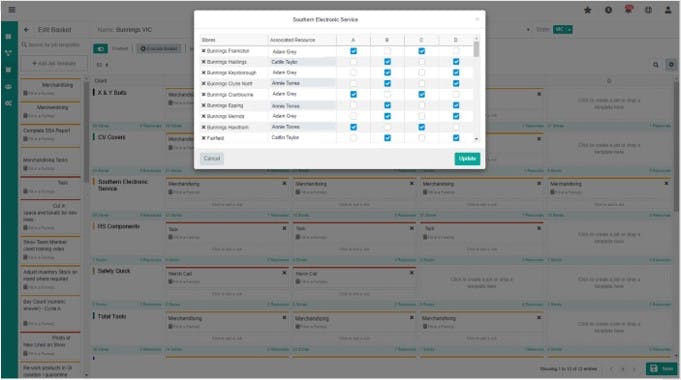This screenshot has width=681, height=380.
Task: Remove Bunnings Hawthorn store row
Action: [203, 127]
